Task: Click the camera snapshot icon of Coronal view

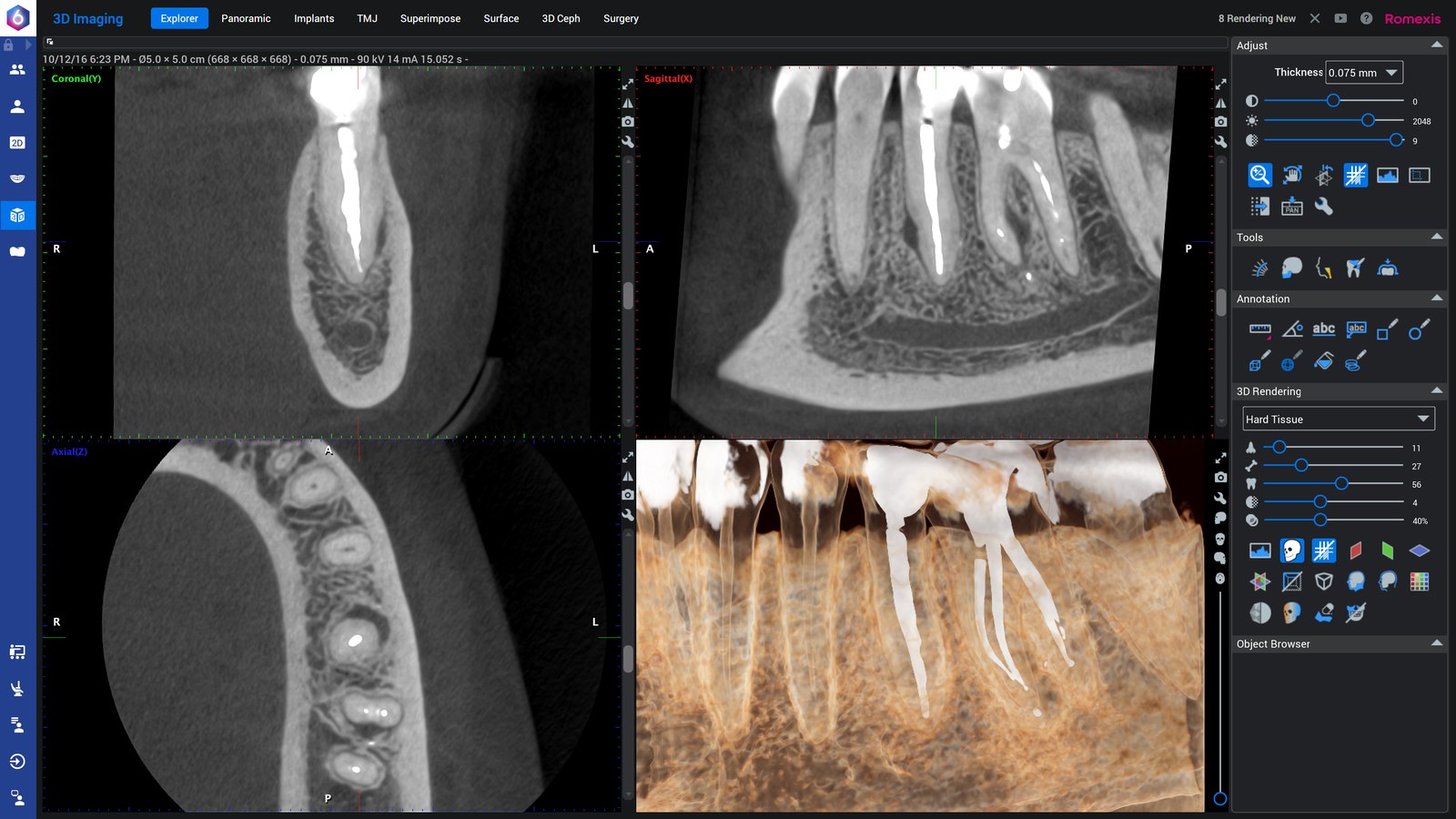Action: point(628,122)
